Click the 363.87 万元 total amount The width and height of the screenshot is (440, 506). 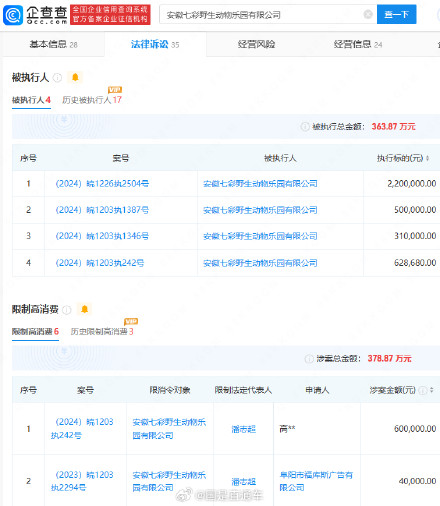pos(394,127)
